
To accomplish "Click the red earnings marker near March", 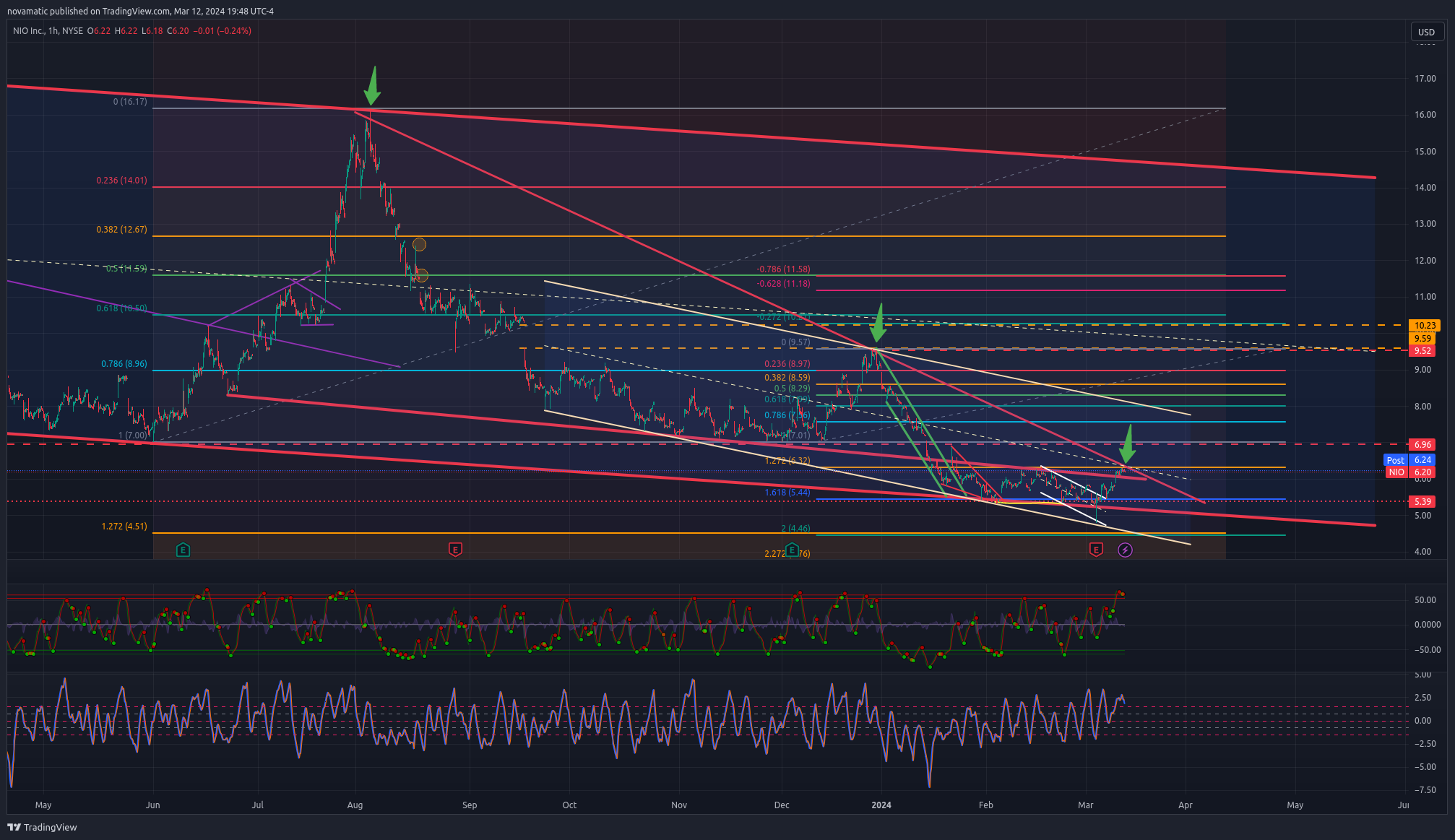I will 1096,550.
